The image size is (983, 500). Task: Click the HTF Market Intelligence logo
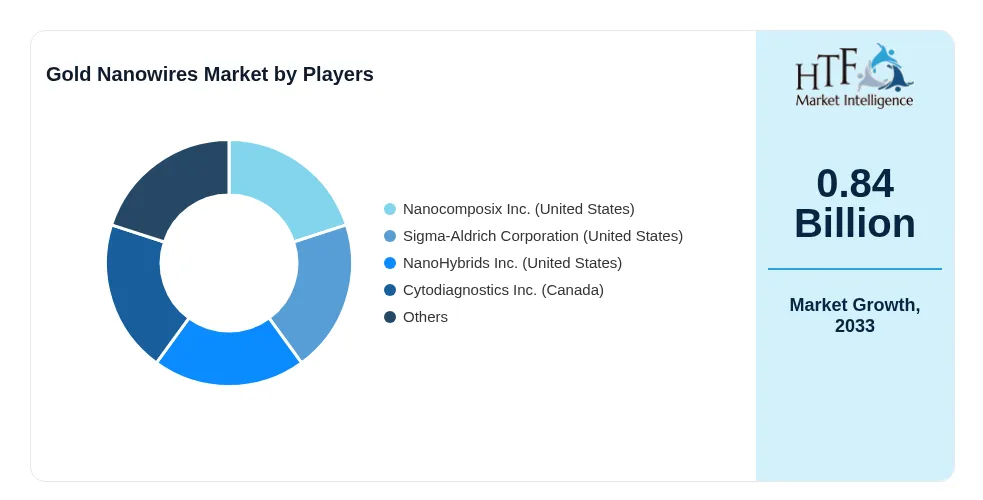pyautogui.click(x=854, y=76)
